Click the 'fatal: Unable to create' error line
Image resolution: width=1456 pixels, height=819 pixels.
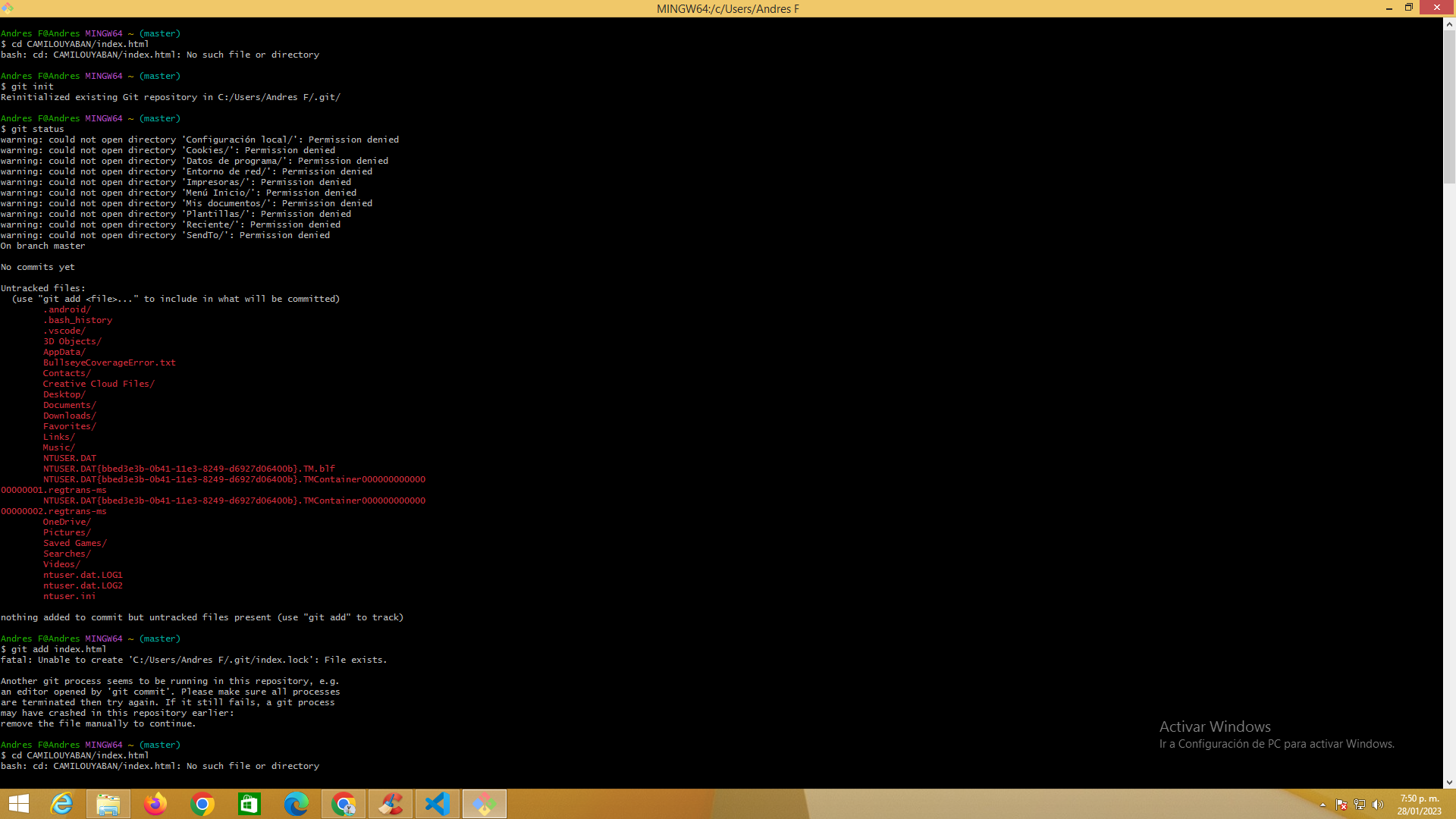(194, 660)
